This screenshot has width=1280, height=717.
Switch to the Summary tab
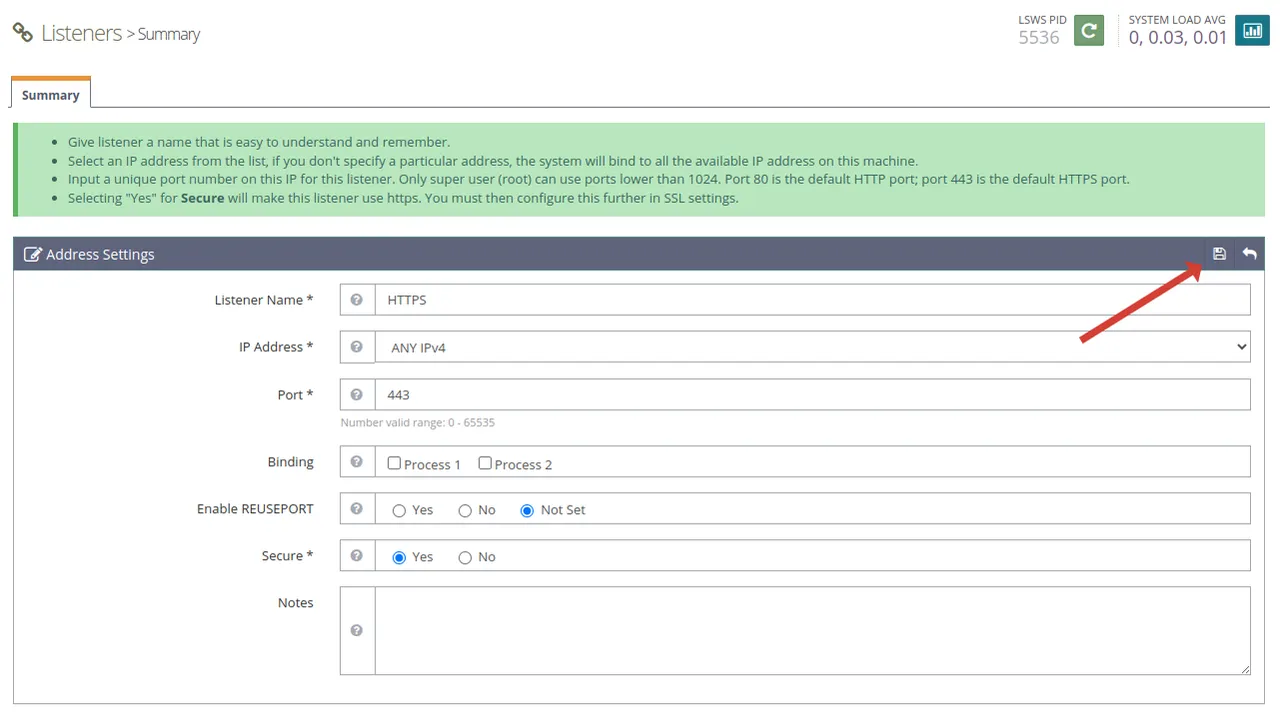click(50, 95)
